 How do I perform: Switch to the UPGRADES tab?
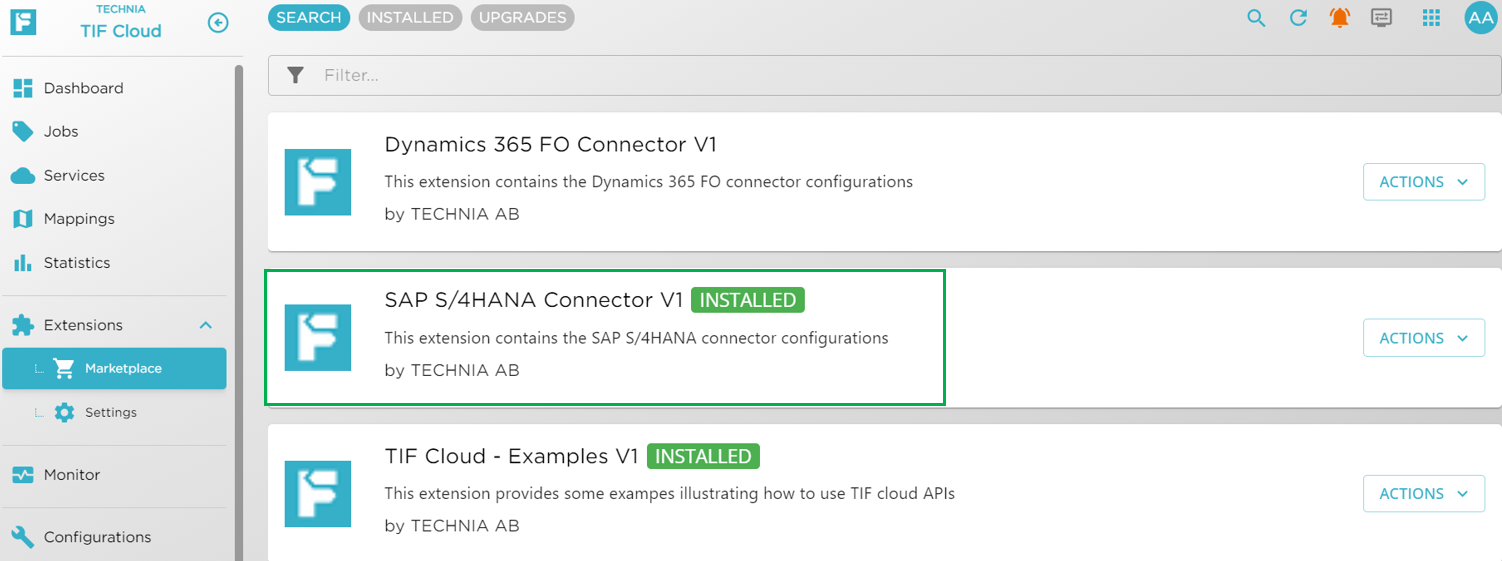tap(522, 17)
